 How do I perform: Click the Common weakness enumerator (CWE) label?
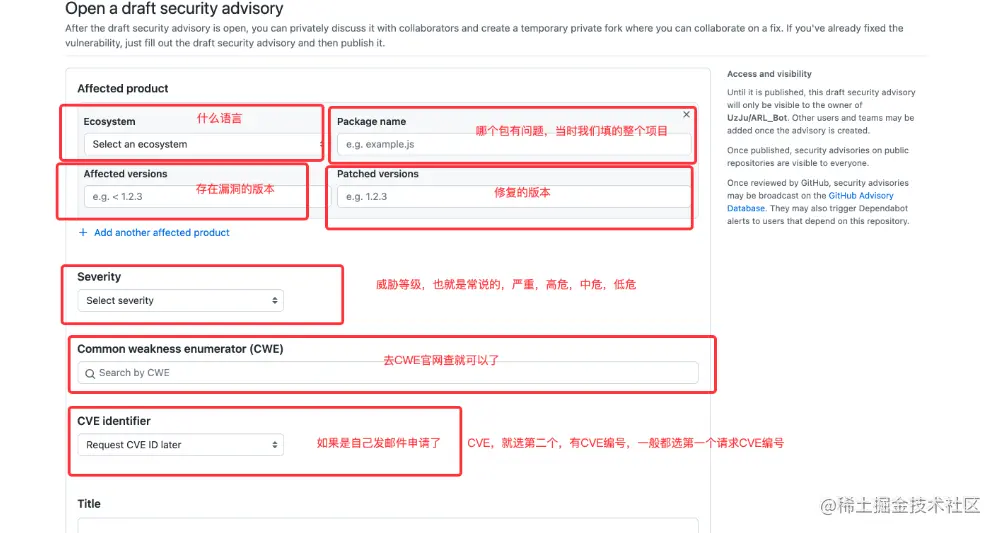click(x=180, y=349)
